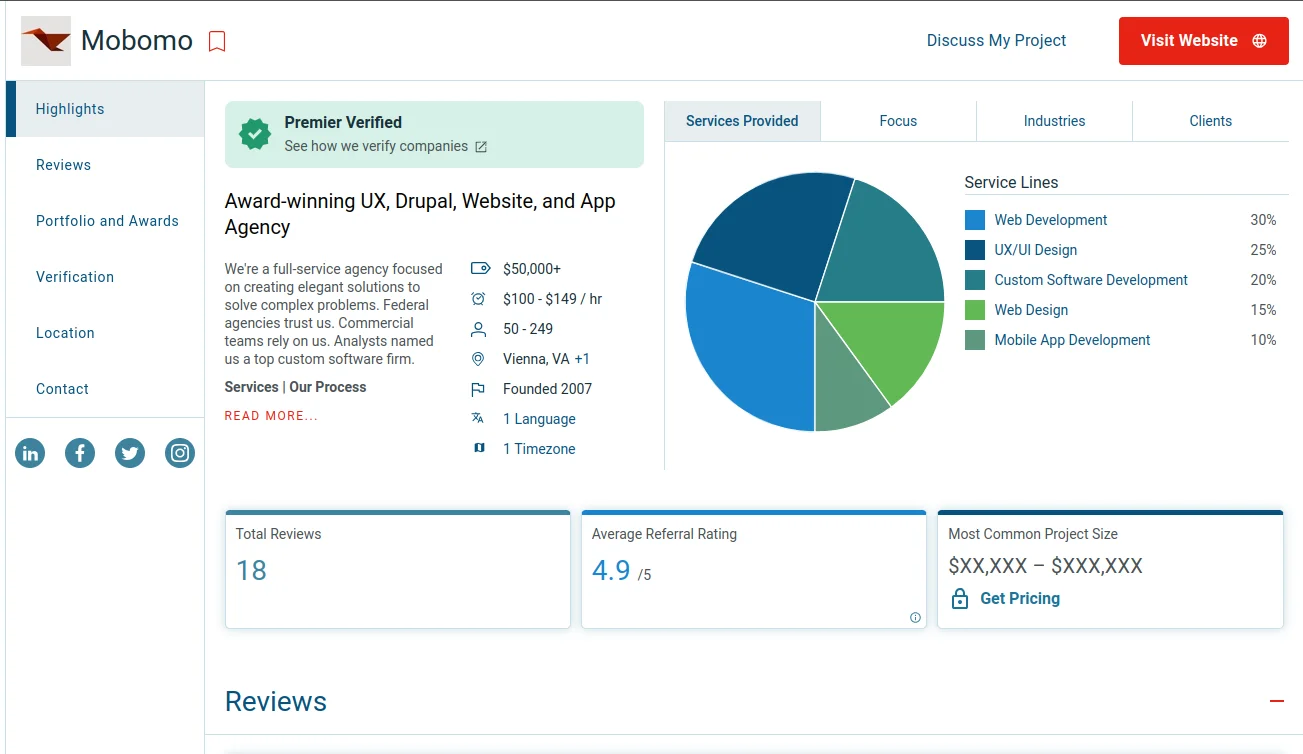
Task: Go to Reviews in the sidebar
Action: pyautogui.click(x=105, y=165)
